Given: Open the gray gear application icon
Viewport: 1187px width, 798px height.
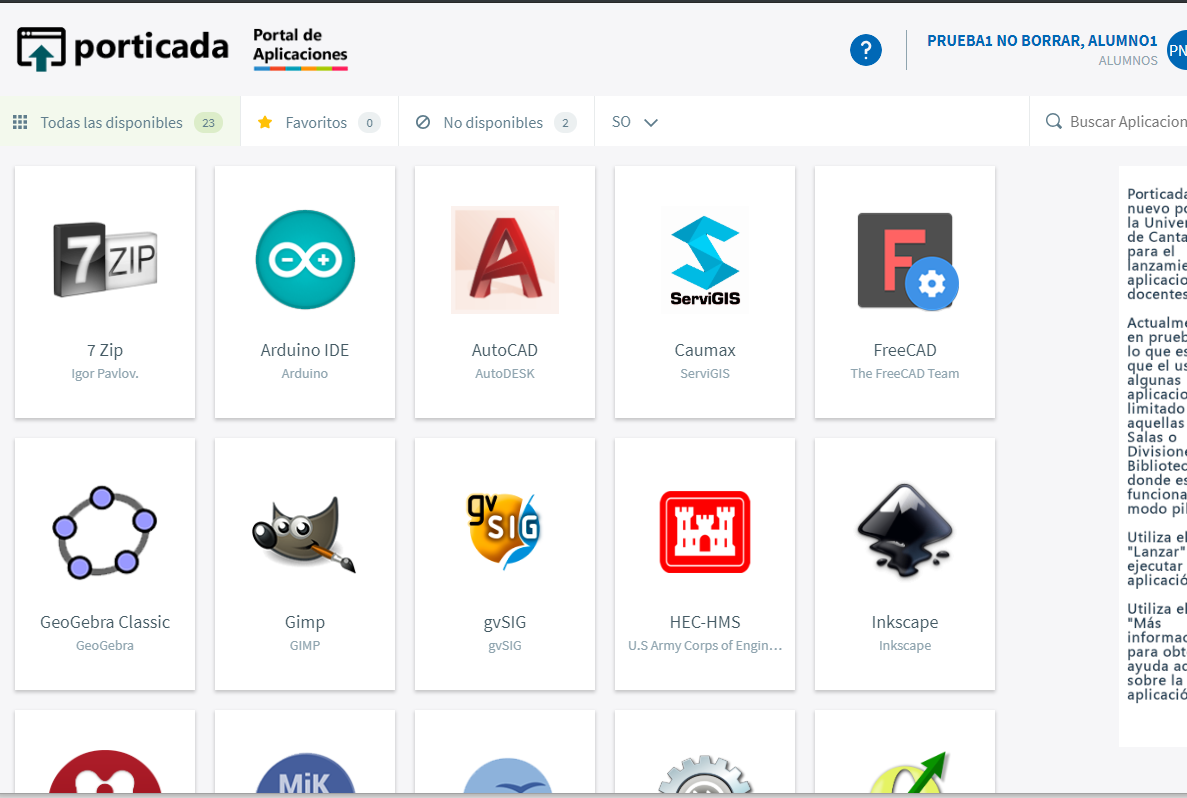Looking at the screenshot, I should click(x=705, y=774).
